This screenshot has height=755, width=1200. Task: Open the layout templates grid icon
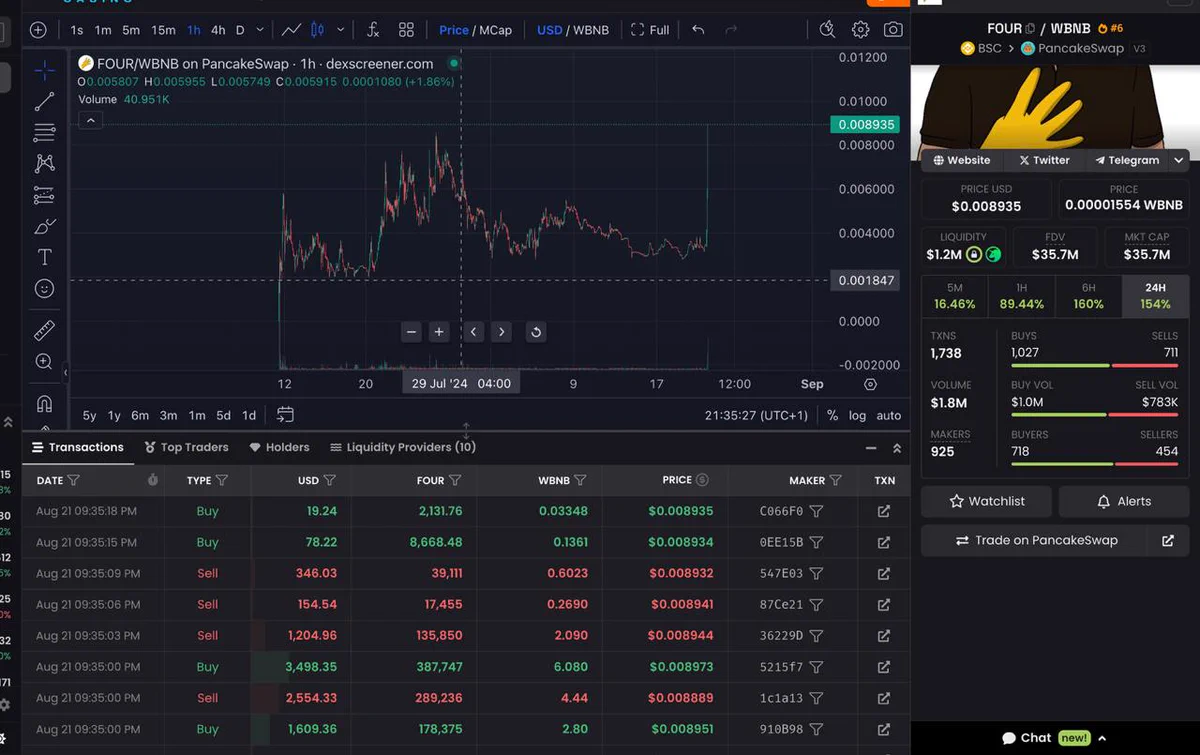(406, 30)
